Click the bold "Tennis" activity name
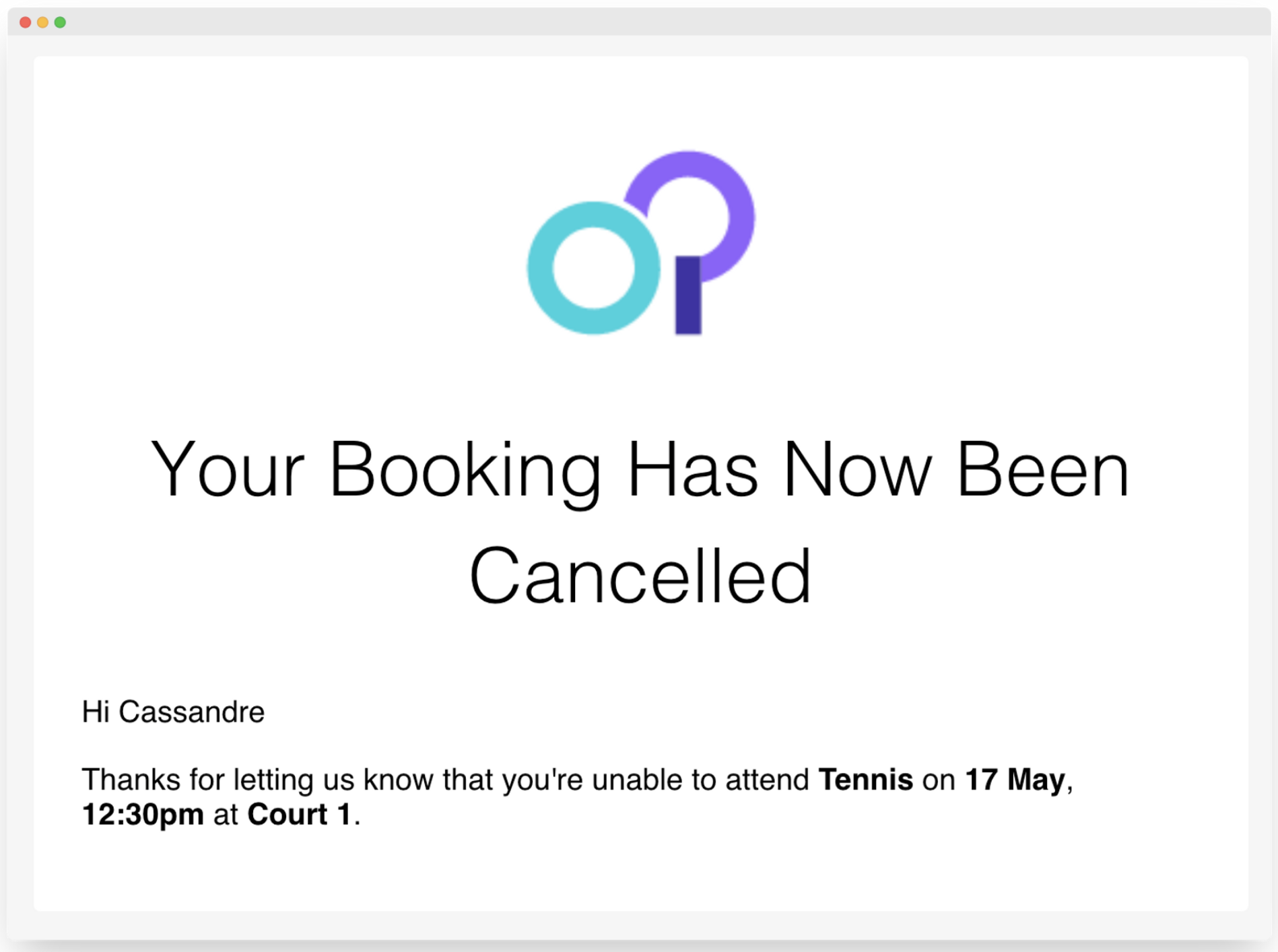 865,780
